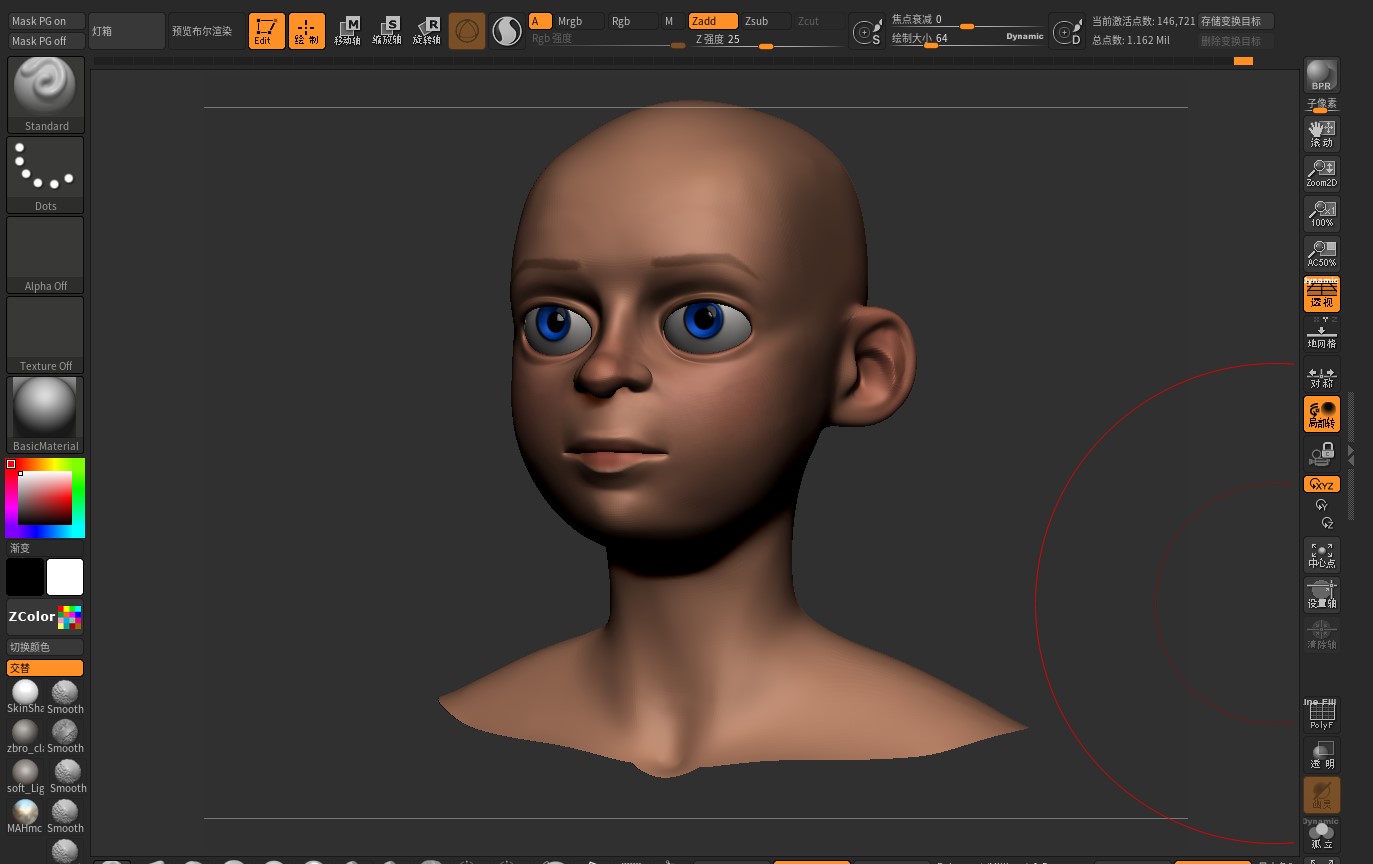Image resolution: width=1373 pixels, height=864 pixels.
Task: Switch to Zsub sculpt mode
Action: (x=766, y=21)
